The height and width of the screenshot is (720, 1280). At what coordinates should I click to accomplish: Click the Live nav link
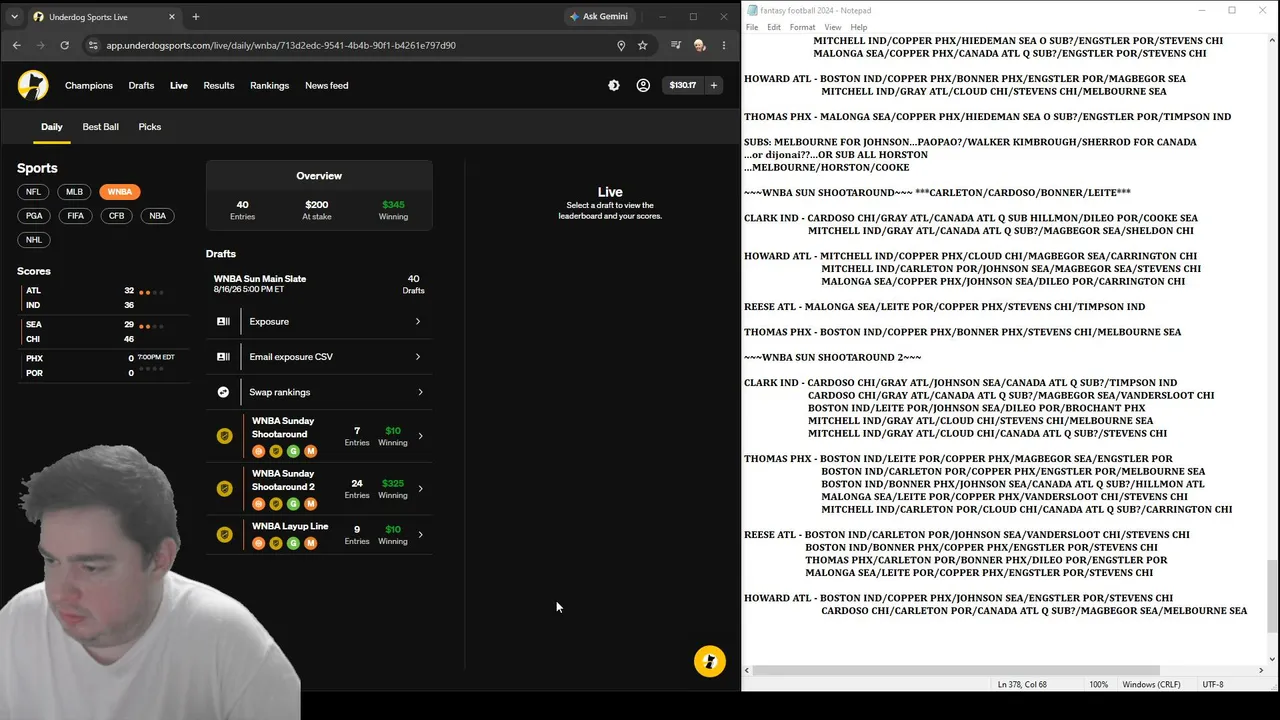tap(179, 85)
